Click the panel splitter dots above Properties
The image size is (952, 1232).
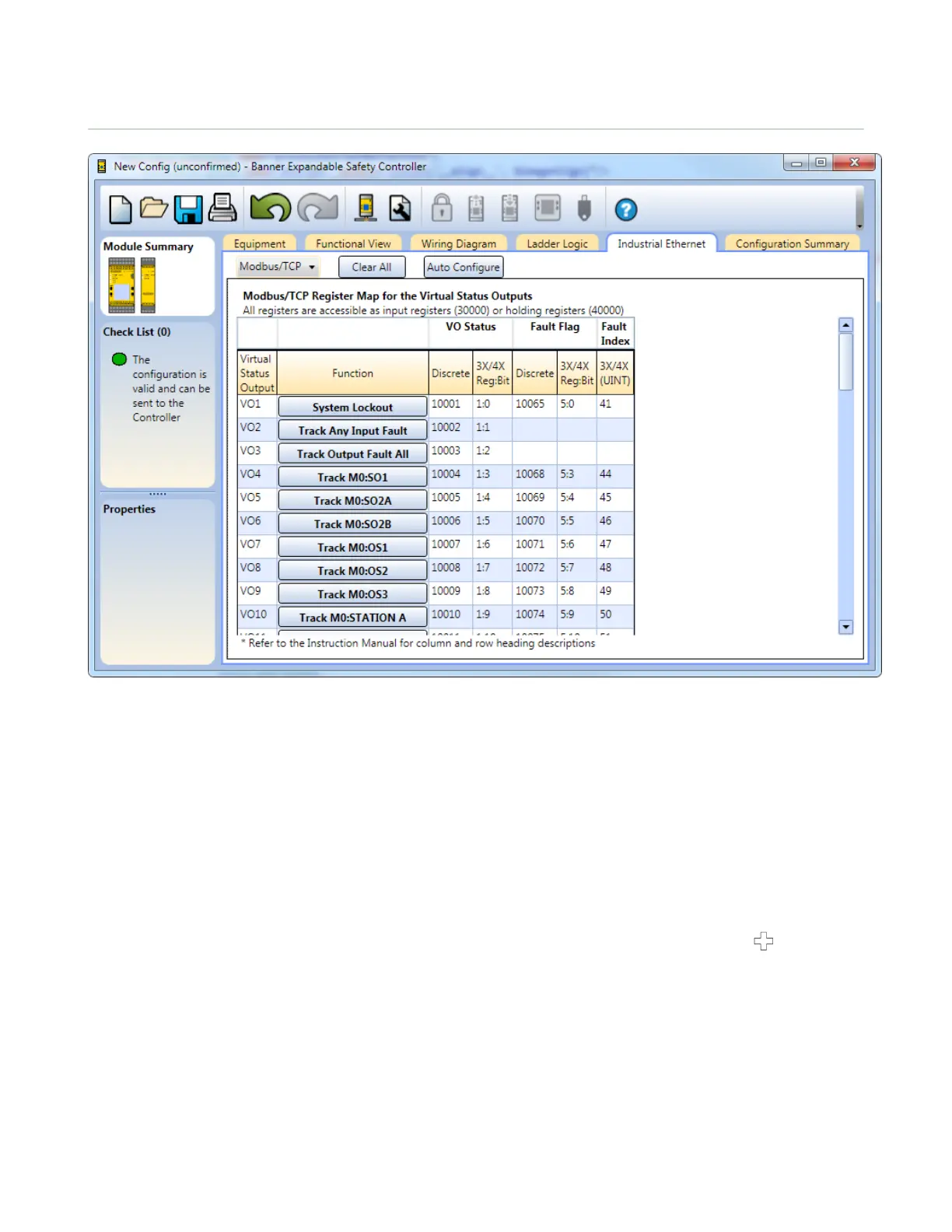(x=158, y=494)
